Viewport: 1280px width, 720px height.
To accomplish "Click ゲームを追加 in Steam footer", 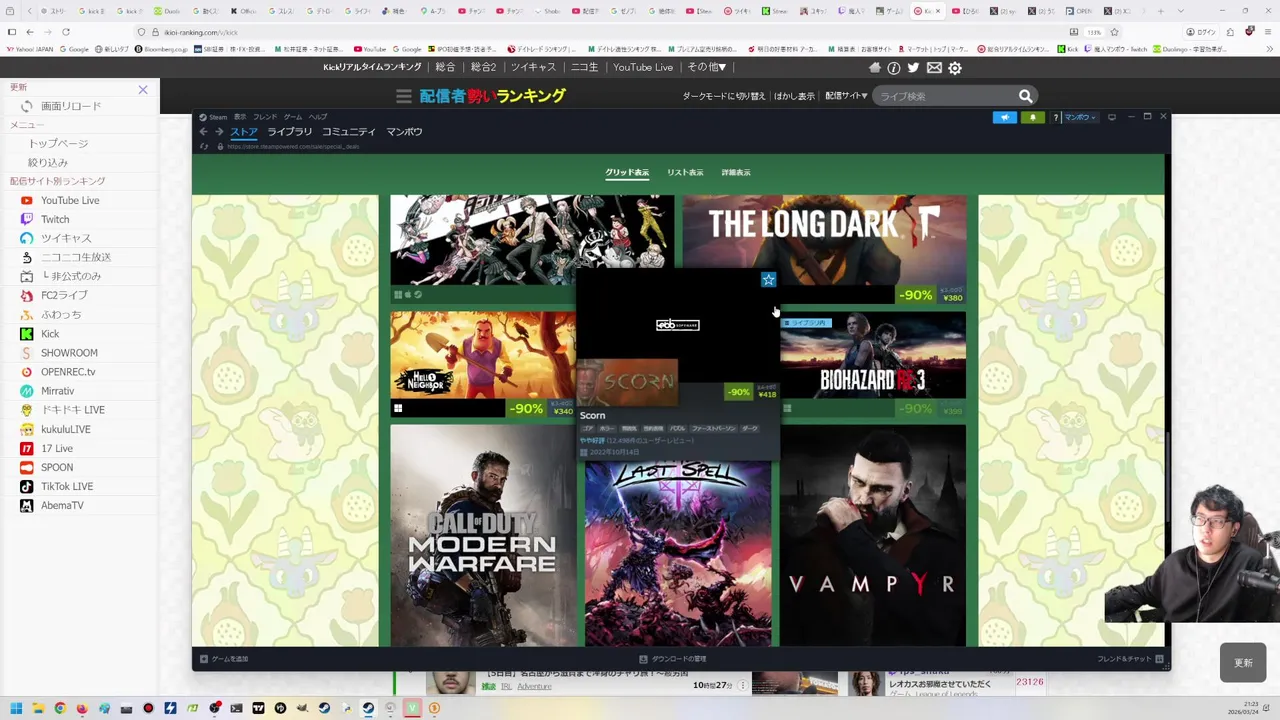I will click(x=224, y=659).
